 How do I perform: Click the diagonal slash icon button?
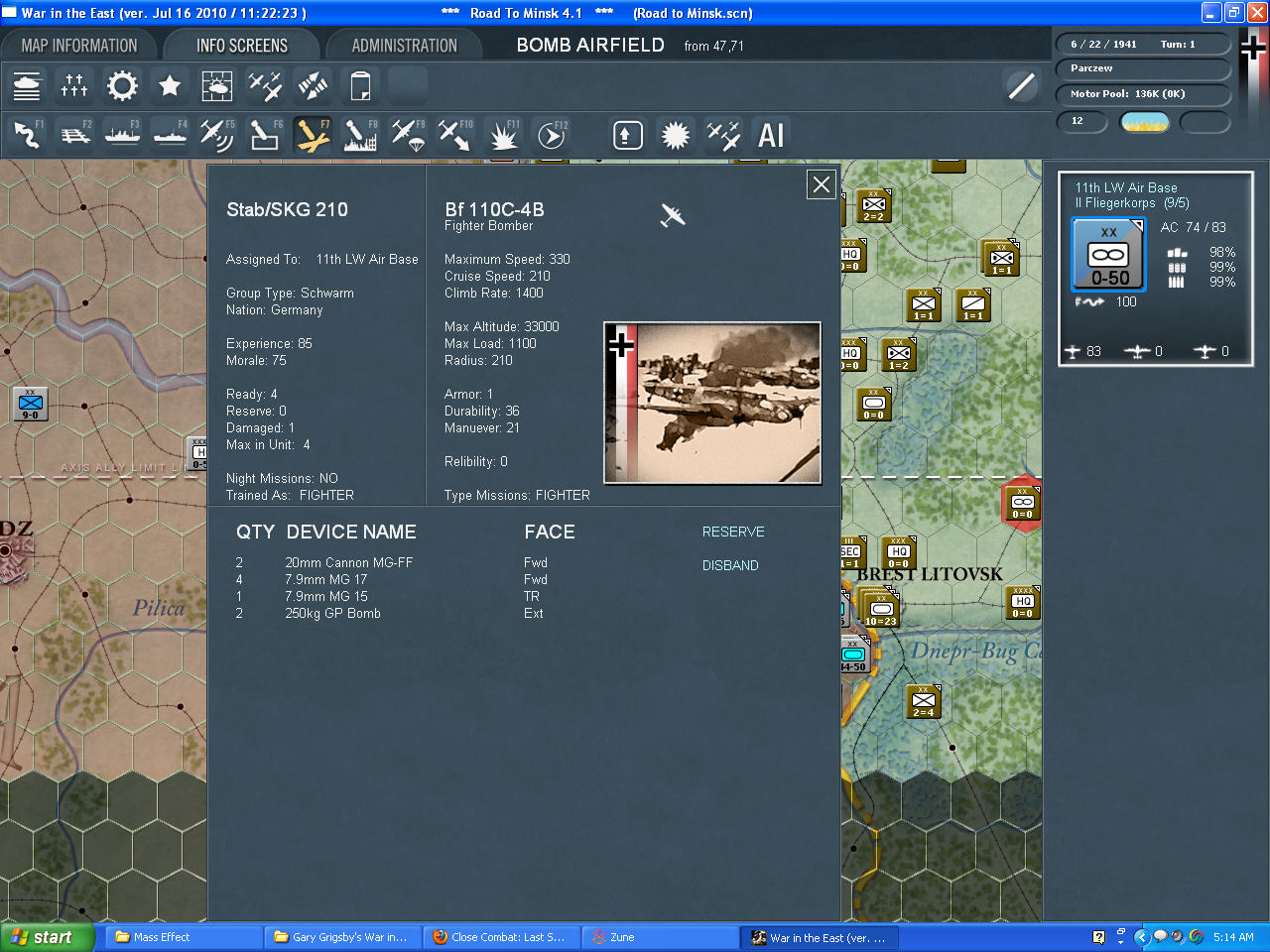[x=1021, y=86]
